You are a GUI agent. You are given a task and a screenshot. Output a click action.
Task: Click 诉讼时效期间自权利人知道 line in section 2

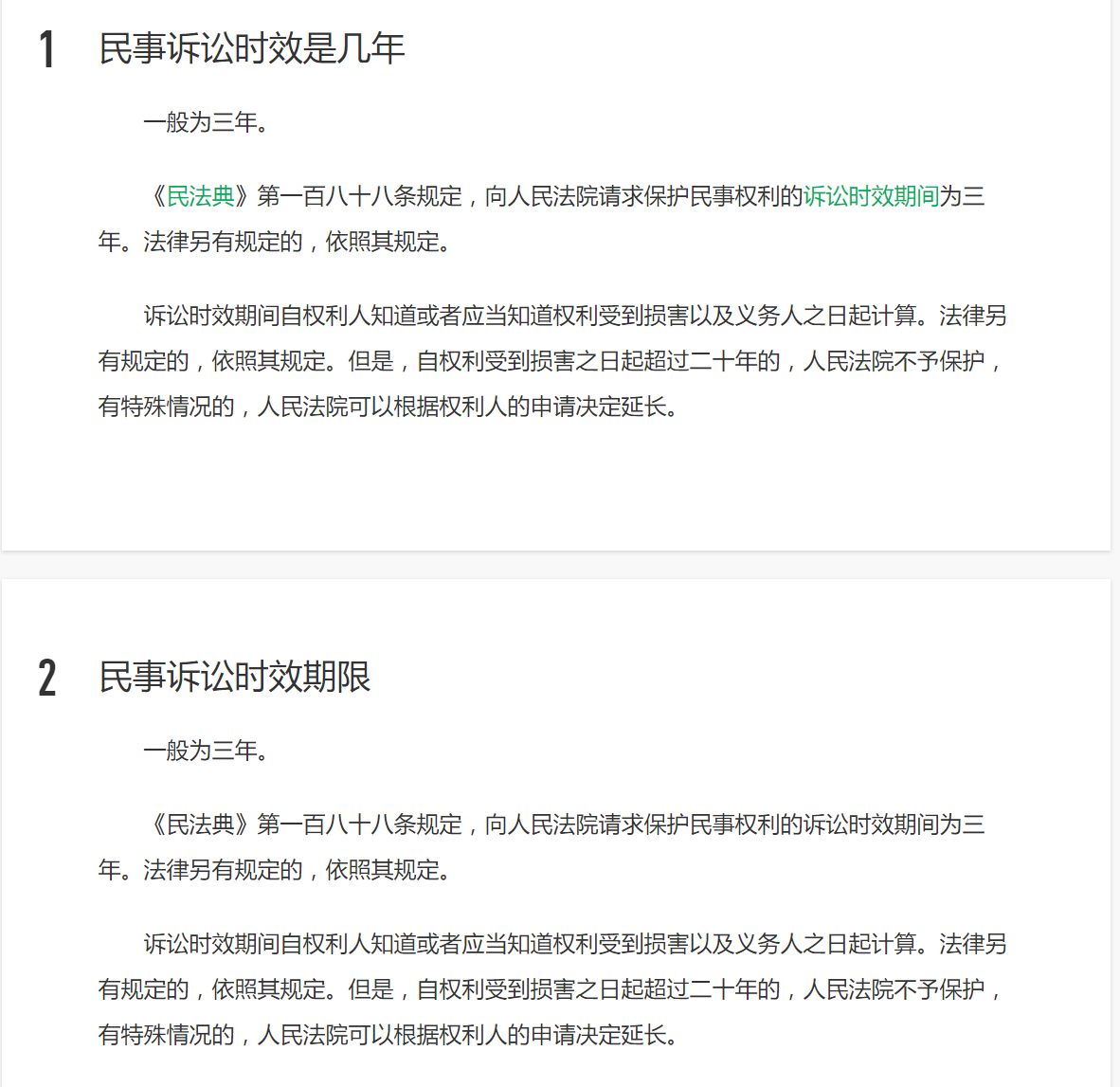coord(575,944)
